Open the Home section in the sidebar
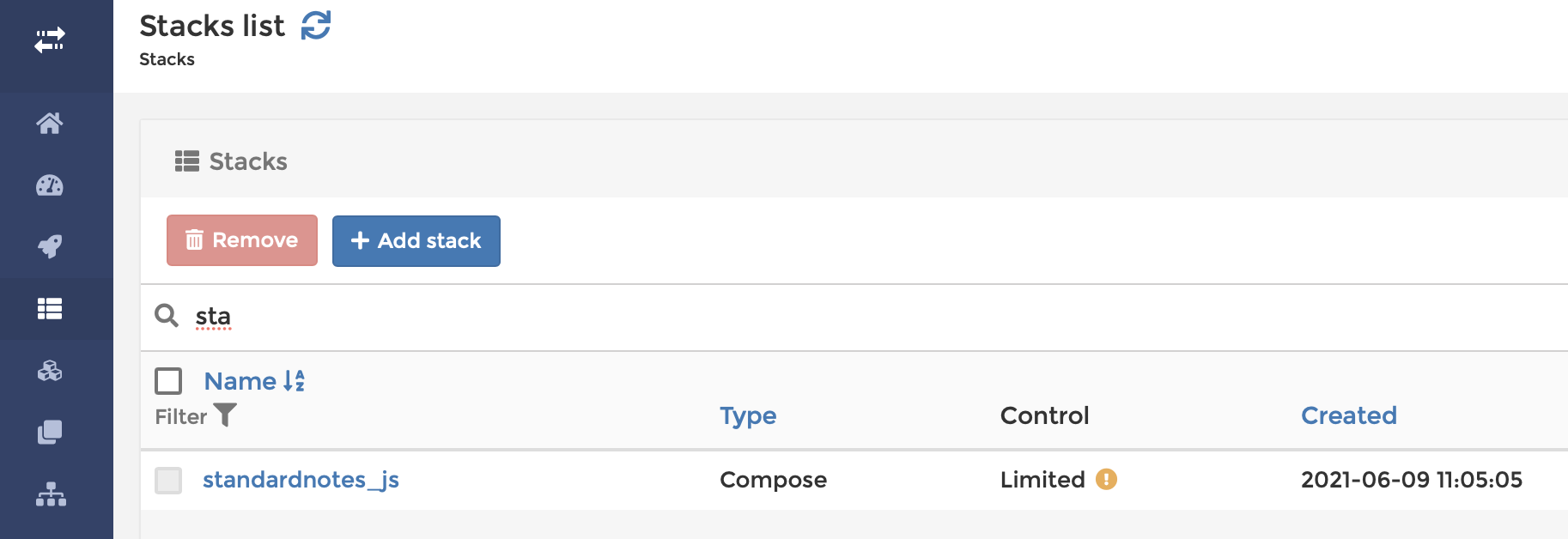Viewport: 1568px width, 539px height. click(x=50, y=124)
